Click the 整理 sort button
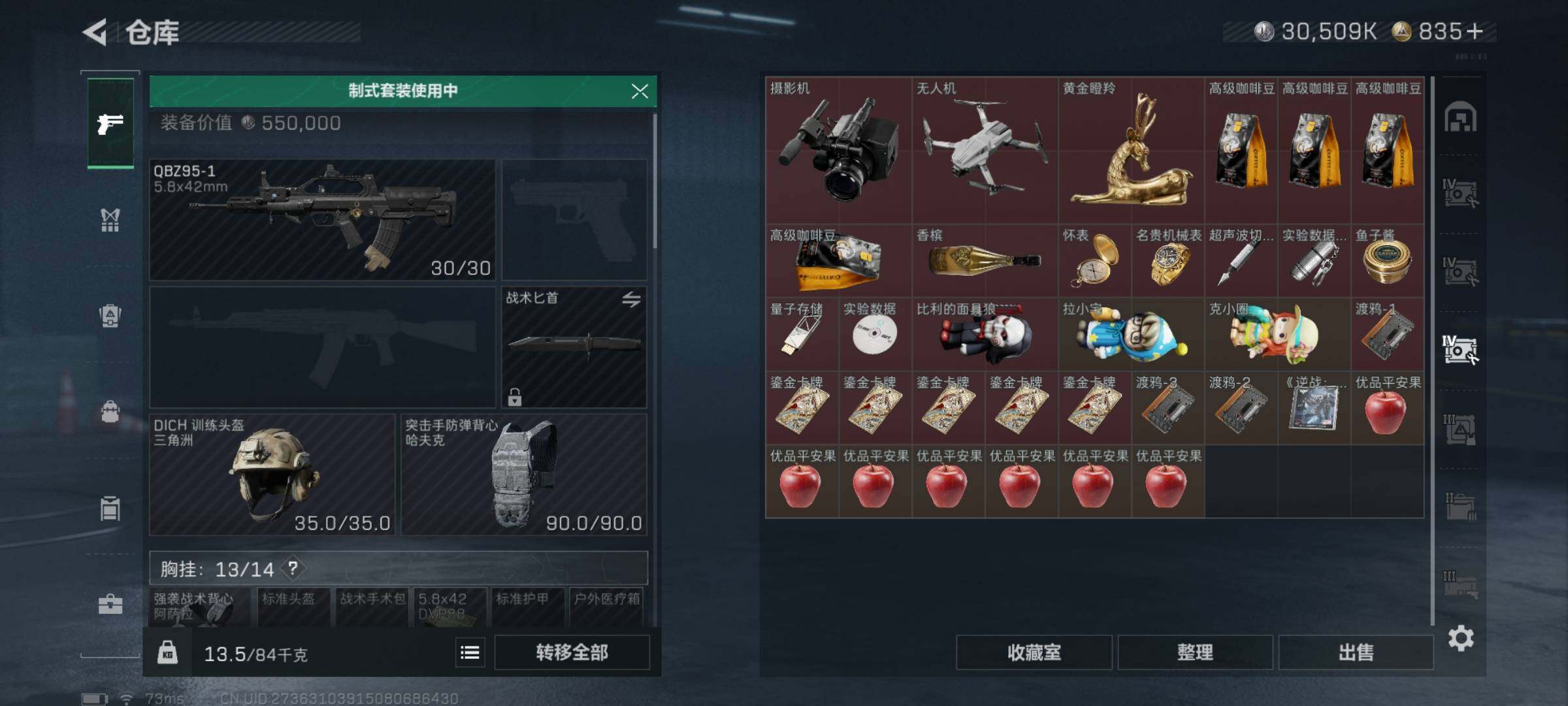 click(1195, 652)
